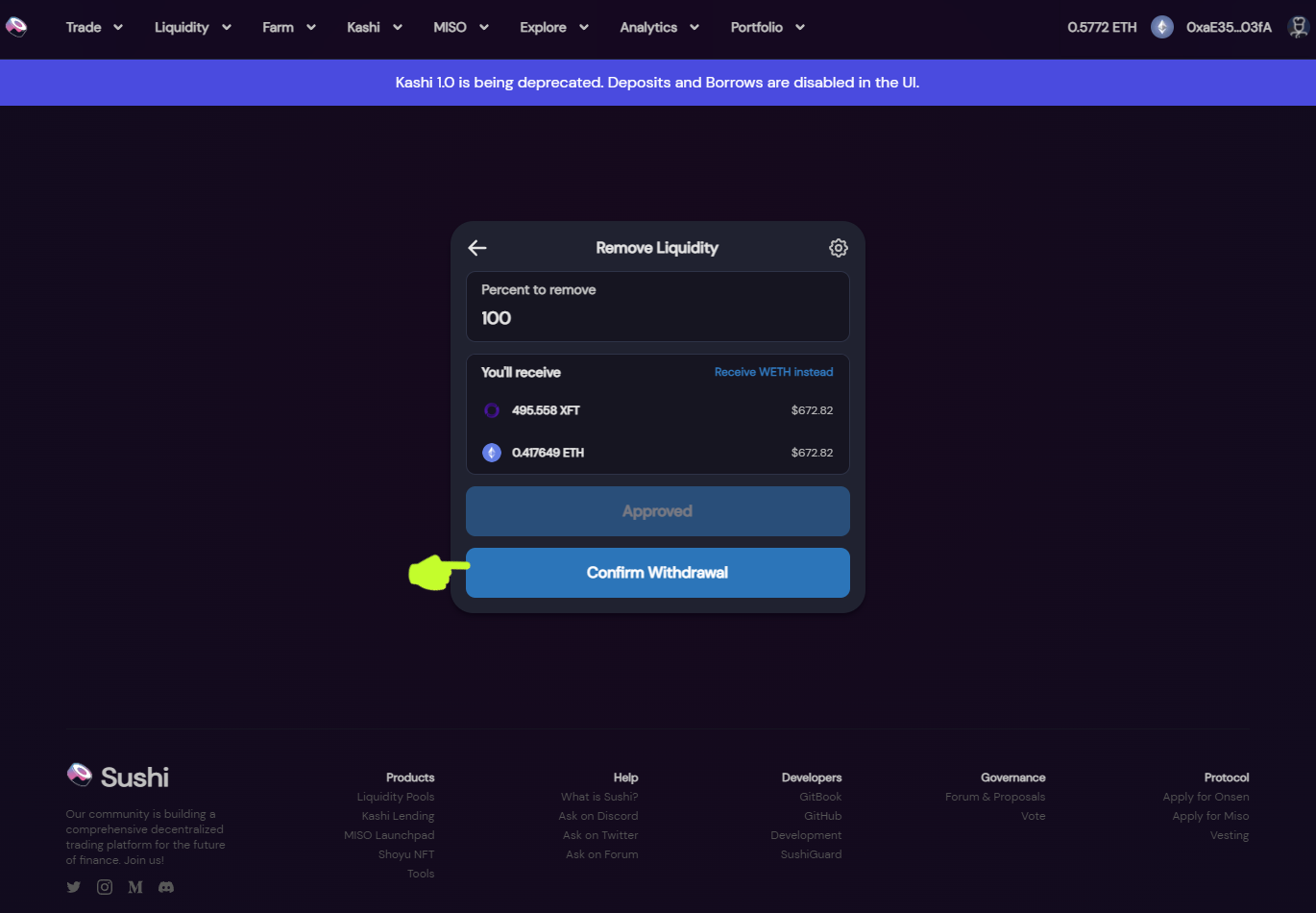The height and width of the screenshot is (913, 1316).
Task: Click $672.82 value beside ETH
Action: point(812,453)
